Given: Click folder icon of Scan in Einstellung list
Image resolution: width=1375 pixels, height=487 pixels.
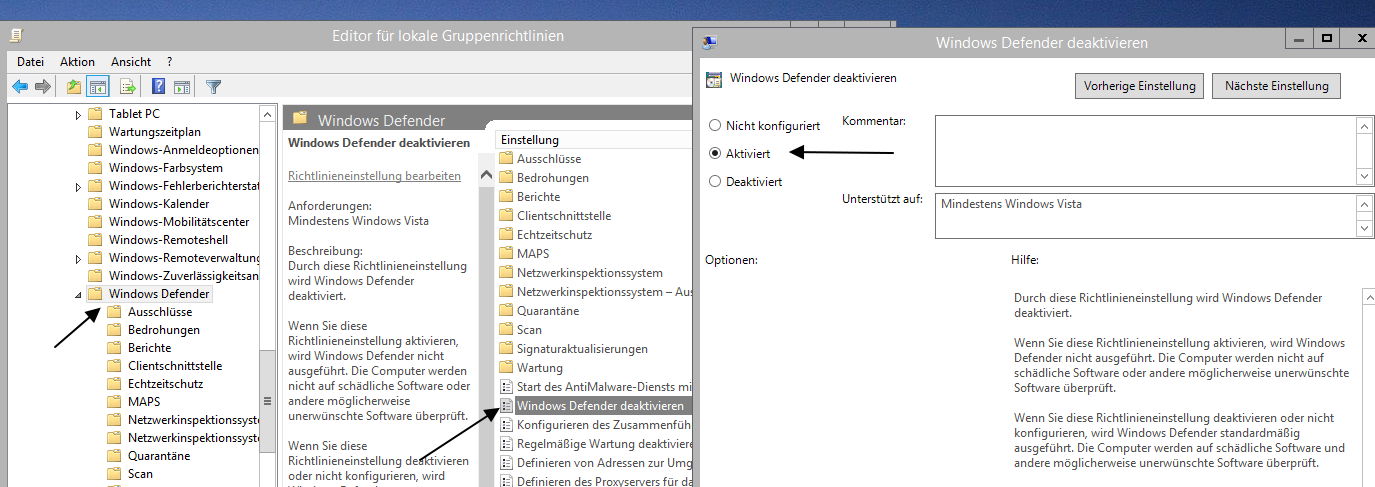Looking at the screenshot, I should point(507,330).
